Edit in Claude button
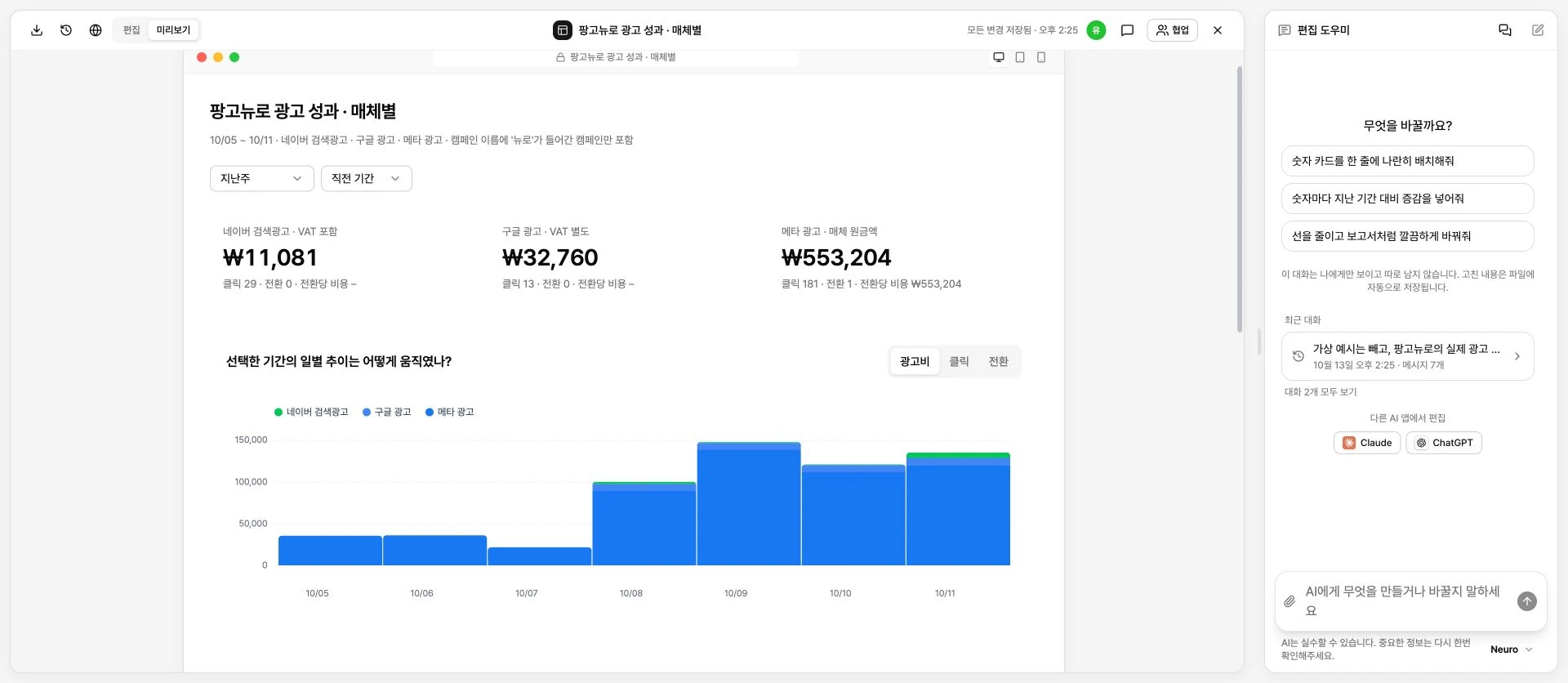1568x683 pixels. [1367, 443]
